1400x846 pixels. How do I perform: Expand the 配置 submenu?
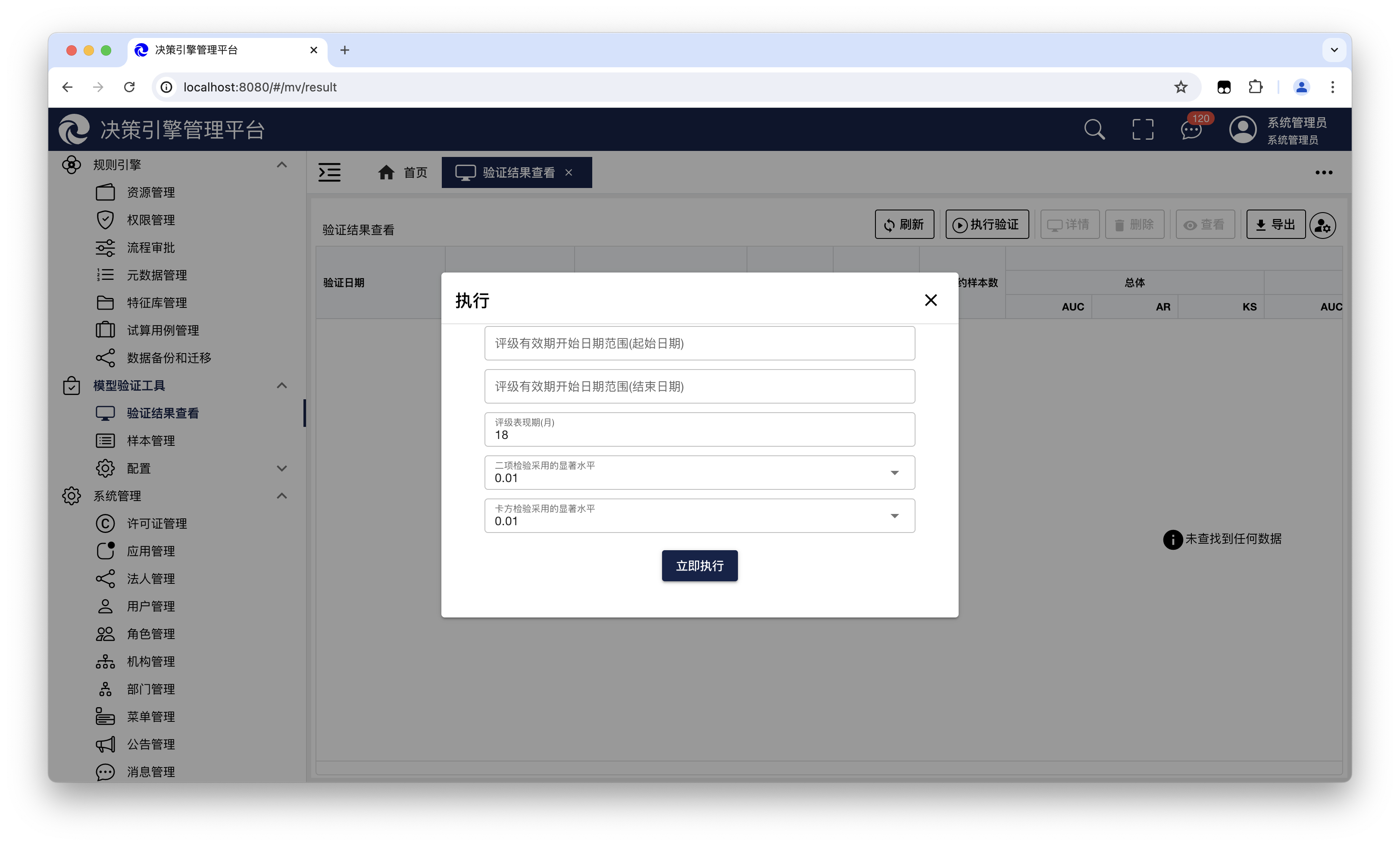(281, 468)
